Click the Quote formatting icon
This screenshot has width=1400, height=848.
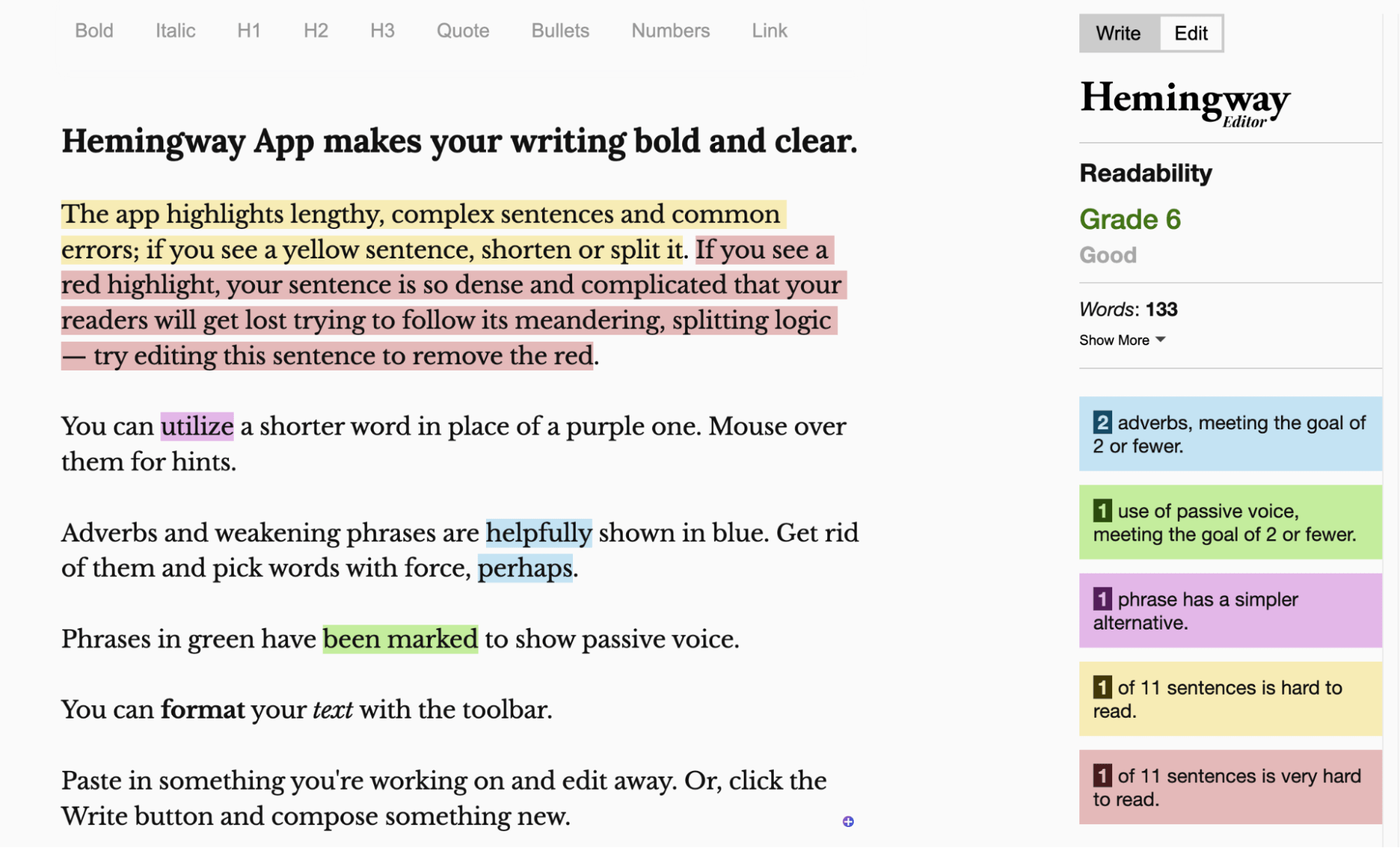pyautogui.click(x=463, y=30)
